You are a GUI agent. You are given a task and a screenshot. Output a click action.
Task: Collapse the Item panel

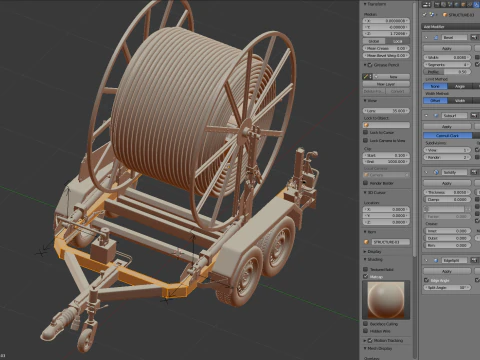point(365,232)
